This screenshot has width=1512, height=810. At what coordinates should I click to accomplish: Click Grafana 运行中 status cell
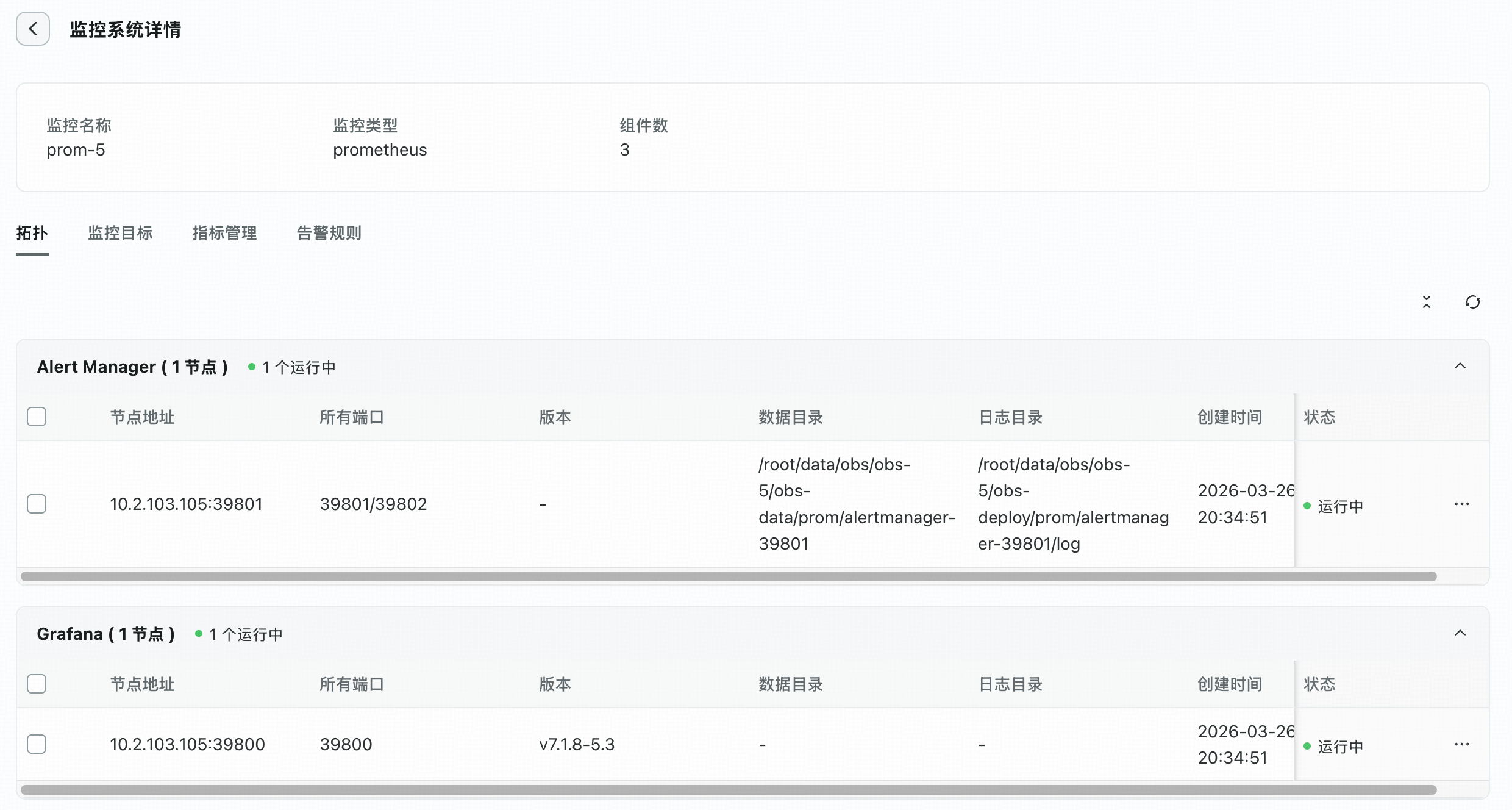point(1333,747)
